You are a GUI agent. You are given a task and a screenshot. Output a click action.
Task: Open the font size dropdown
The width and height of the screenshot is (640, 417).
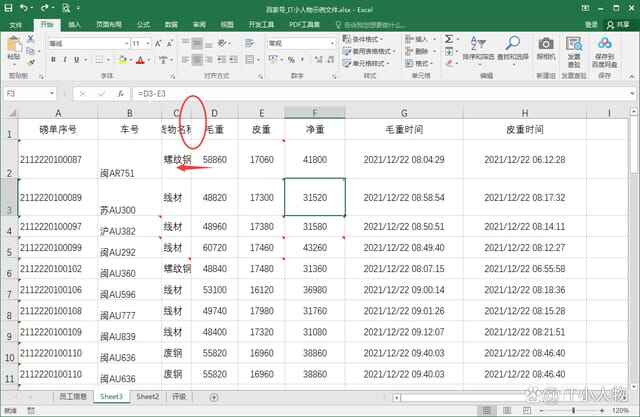148,43
